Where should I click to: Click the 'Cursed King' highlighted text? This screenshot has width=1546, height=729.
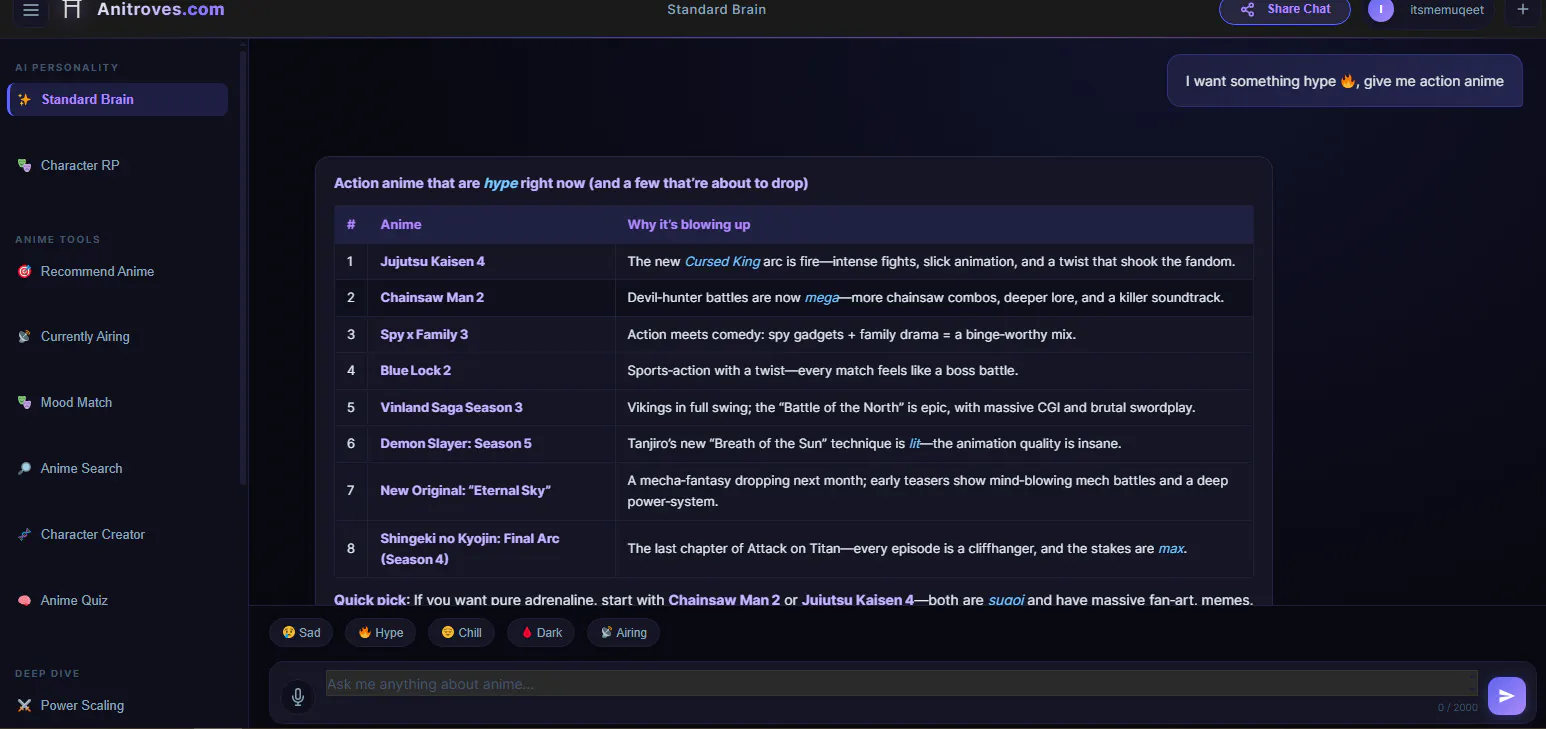[x=722, y=262]
